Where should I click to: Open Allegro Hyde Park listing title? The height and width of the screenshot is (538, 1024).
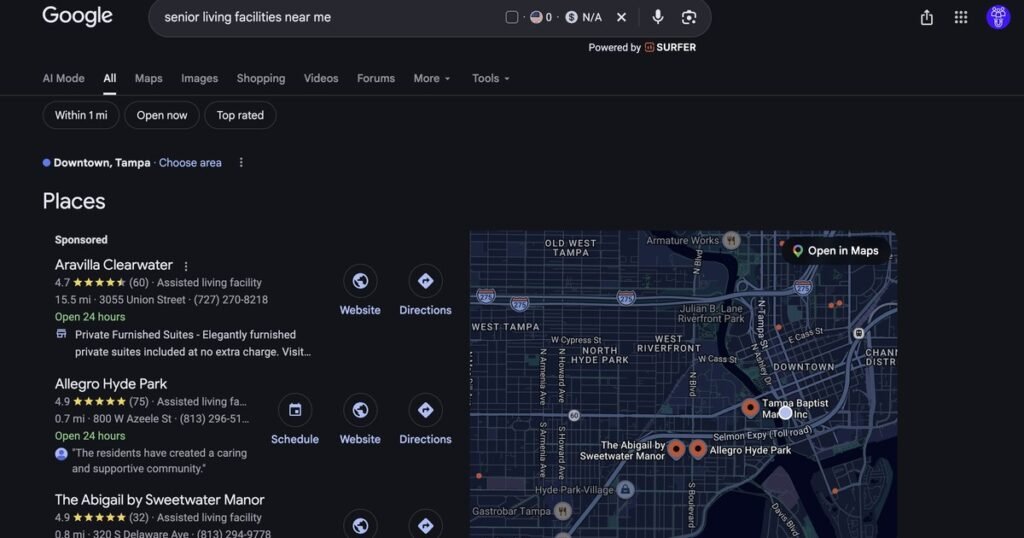(110, 384)
